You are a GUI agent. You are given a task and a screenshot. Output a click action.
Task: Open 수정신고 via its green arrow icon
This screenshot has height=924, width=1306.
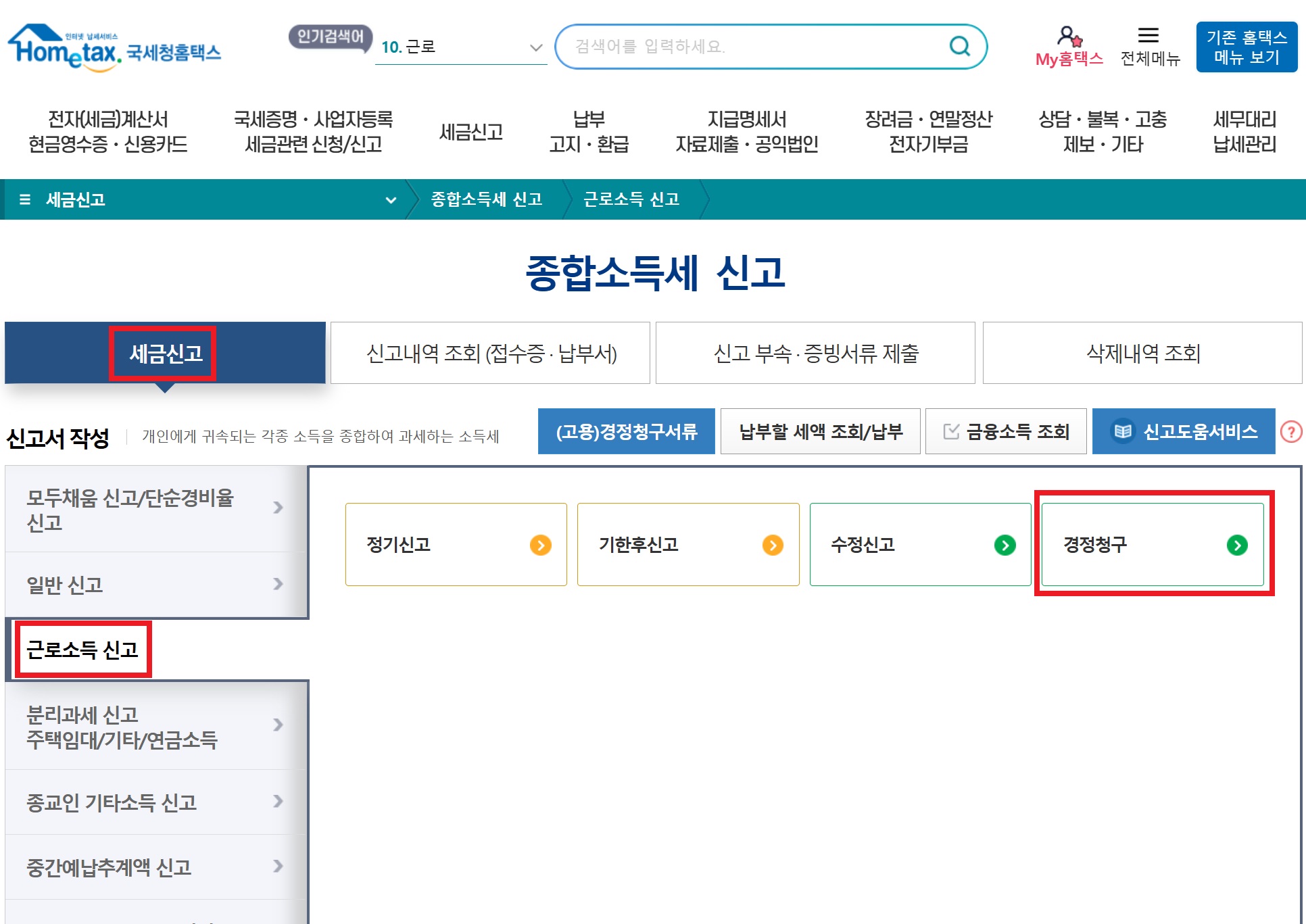tap(1006, 545)
